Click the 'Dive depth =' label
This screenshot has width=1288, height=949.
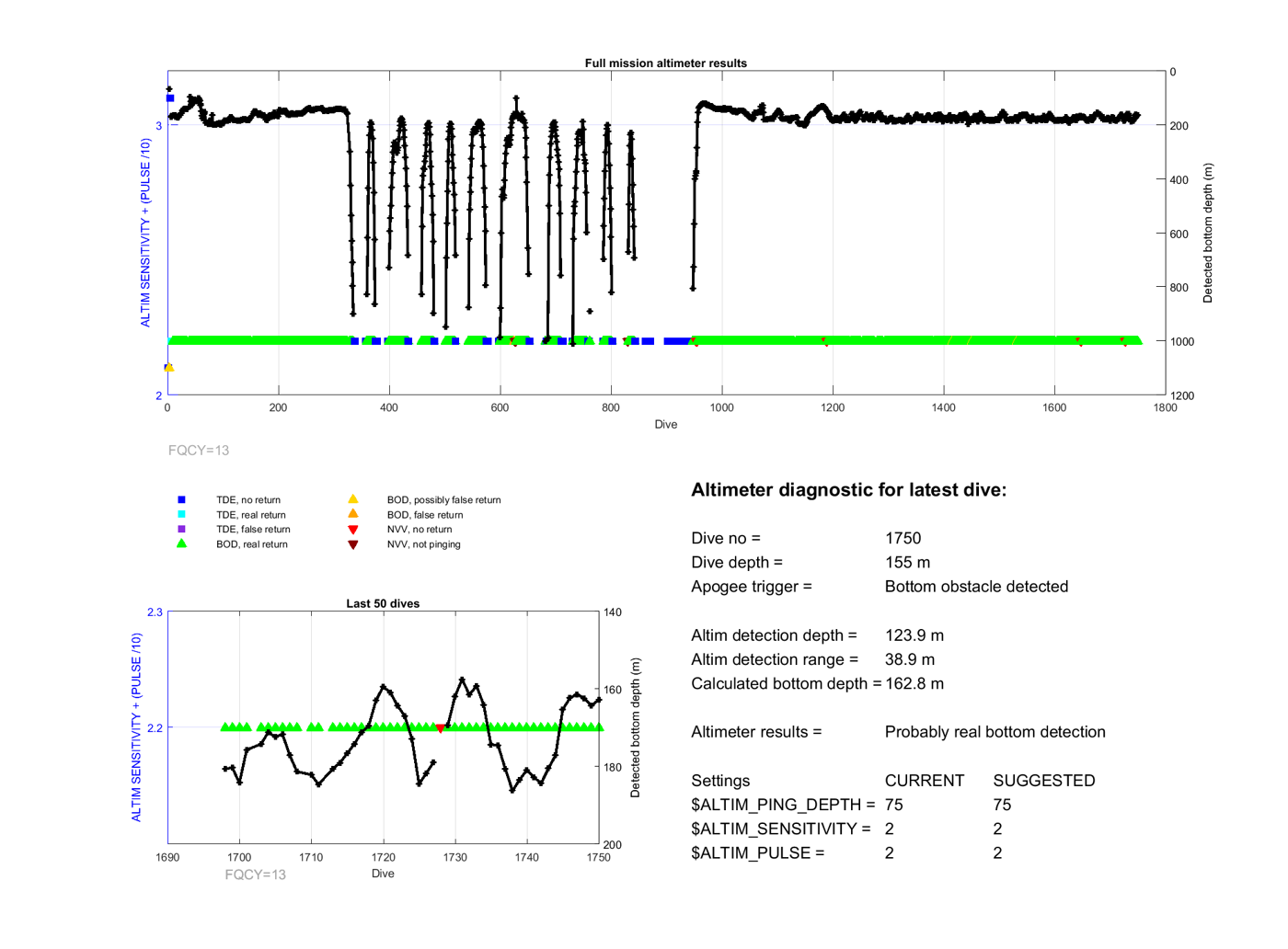[x=737, y=562]
